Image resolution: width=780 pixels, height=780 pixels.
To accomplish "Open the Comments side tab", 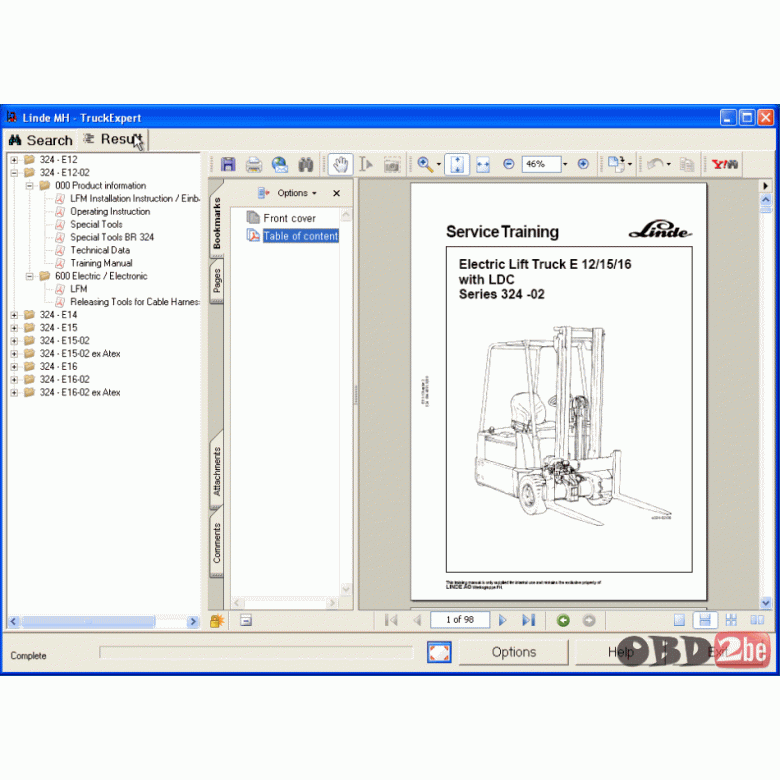I will (x=217, y=543).
